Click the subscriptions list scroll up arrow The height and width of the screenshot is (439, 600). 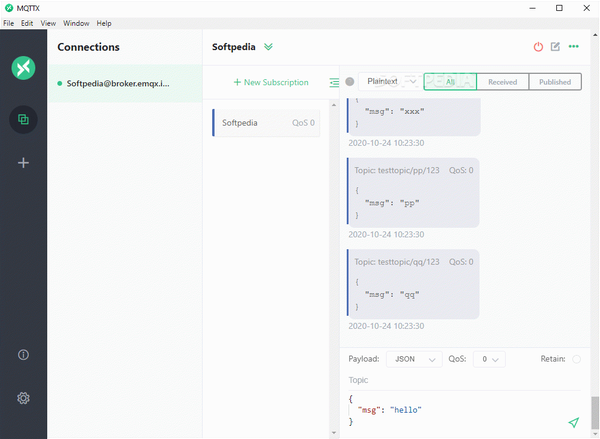coord(334,105)
